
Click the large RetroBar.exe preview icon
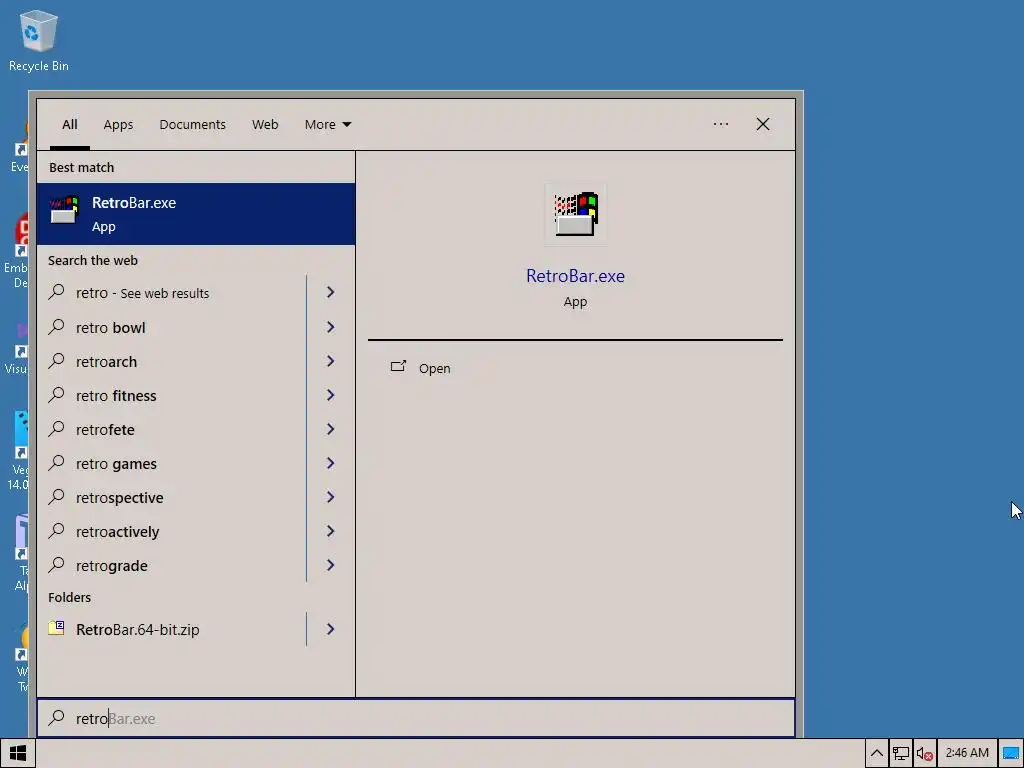575,214
